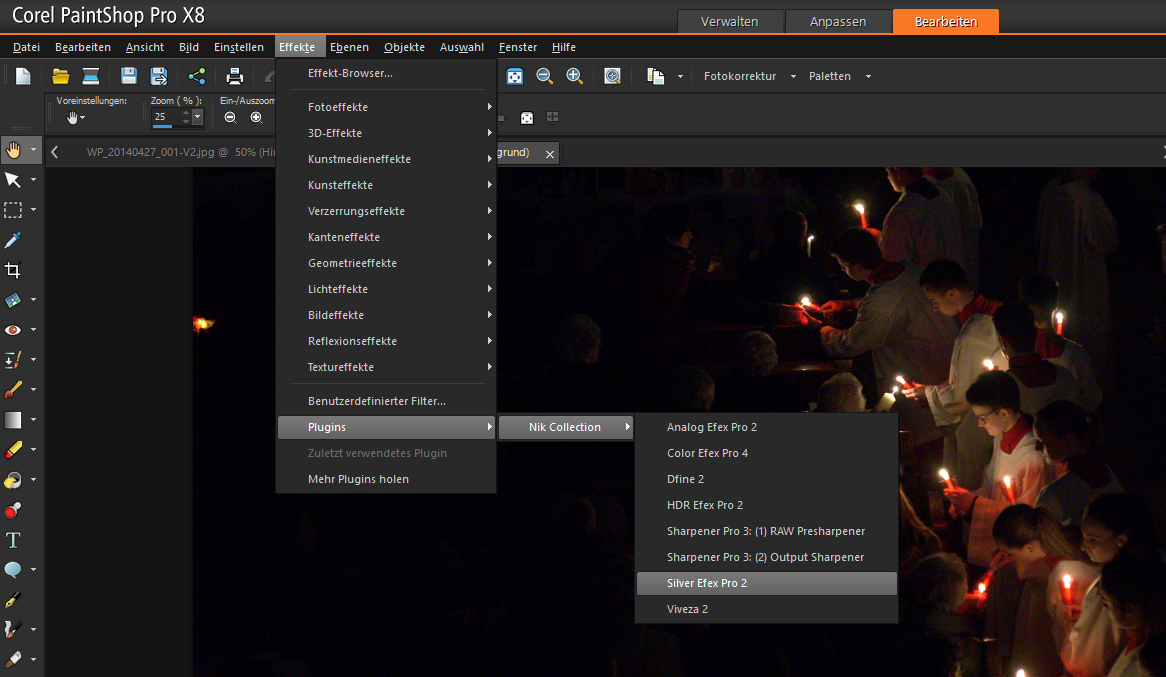Open the Datei menu

point(26,47)
